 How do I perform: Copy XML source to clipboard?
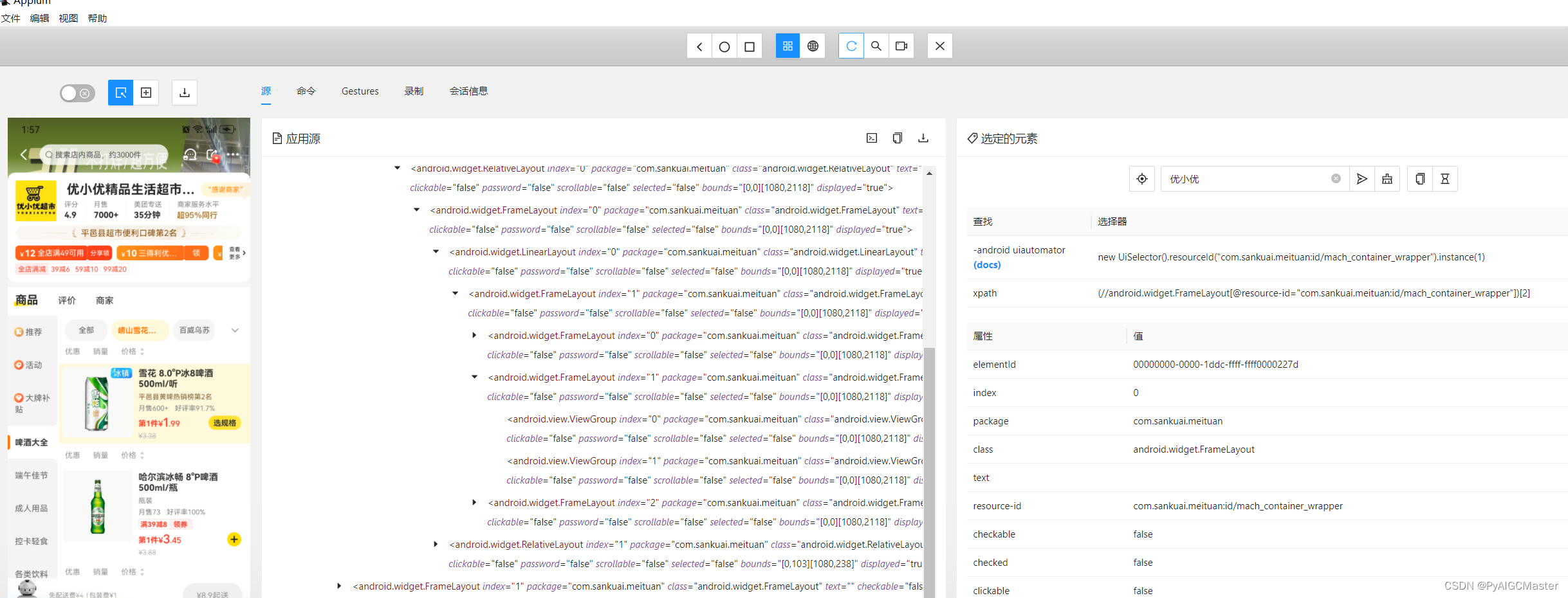(898, 138)
